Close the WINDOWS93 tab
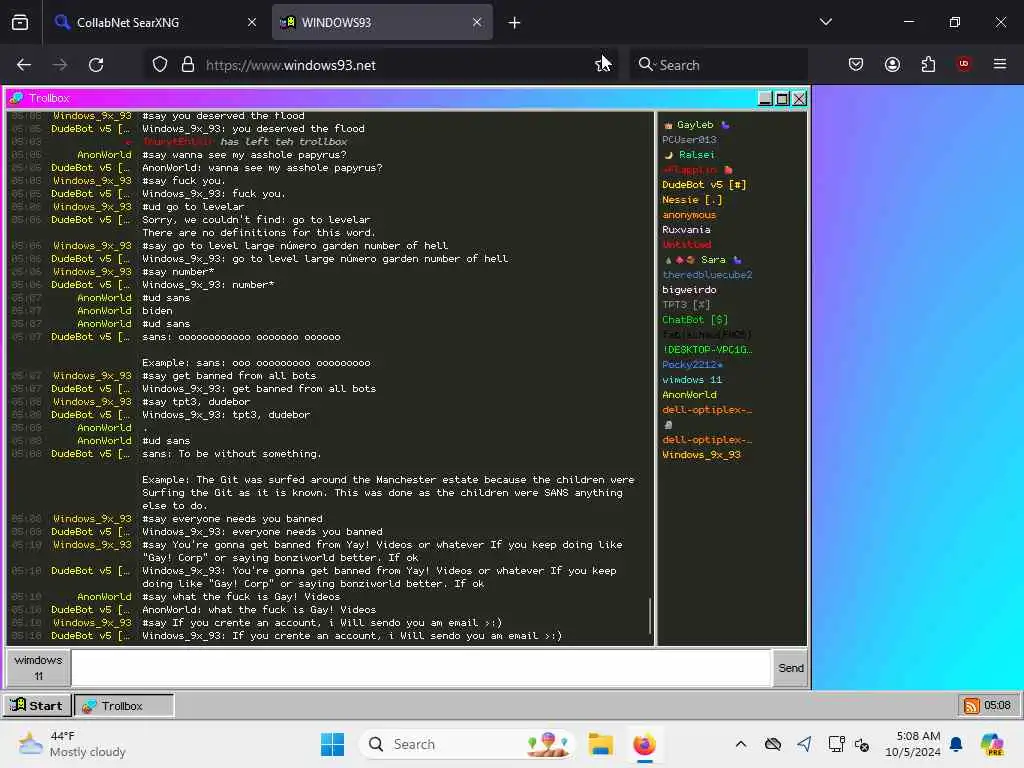Screen dimensions: 1024x768 pos(477,22)
